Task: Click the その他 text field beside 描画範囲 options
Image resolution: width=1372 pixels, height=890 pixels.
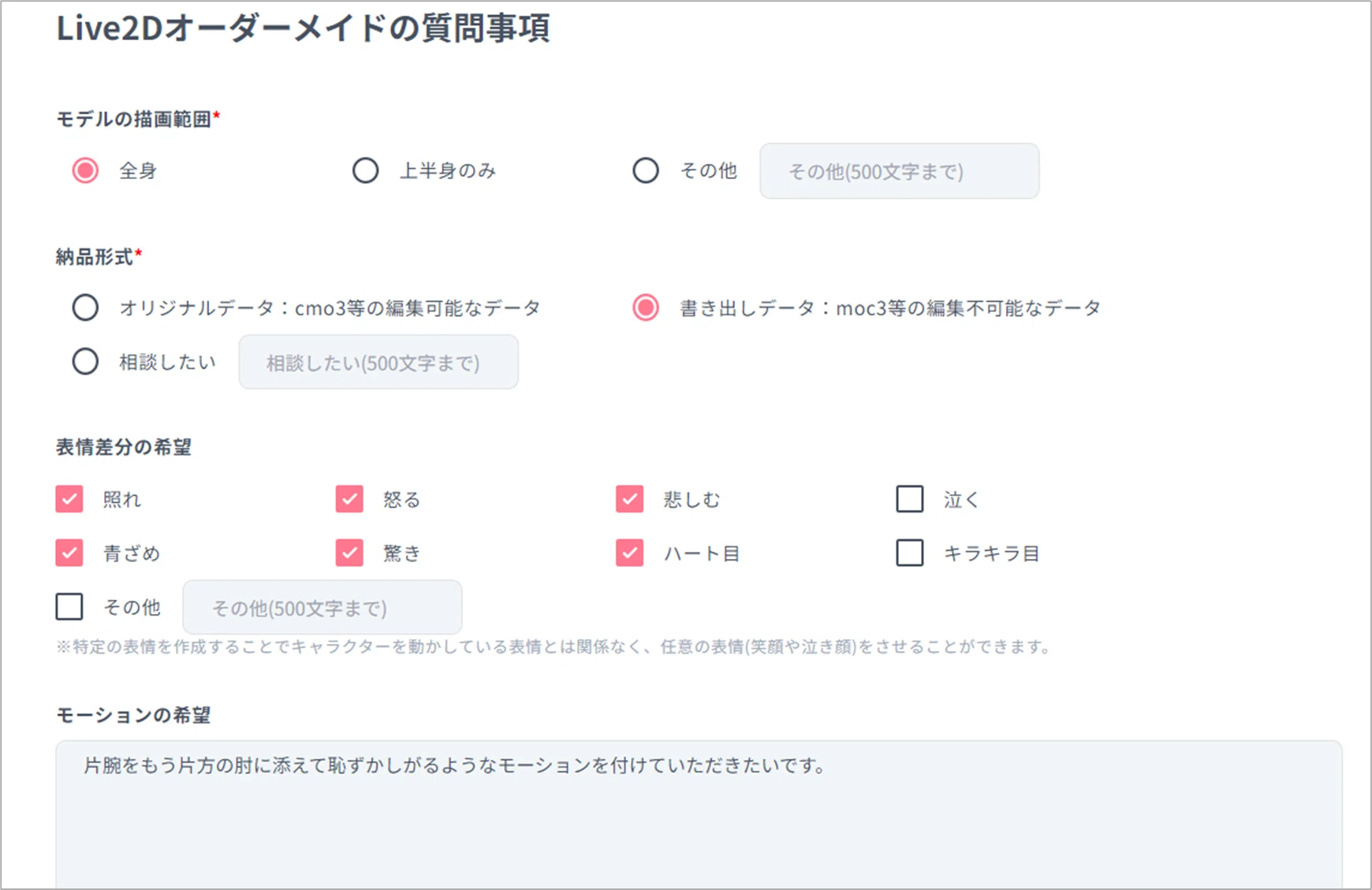Action: pos(899,171)
